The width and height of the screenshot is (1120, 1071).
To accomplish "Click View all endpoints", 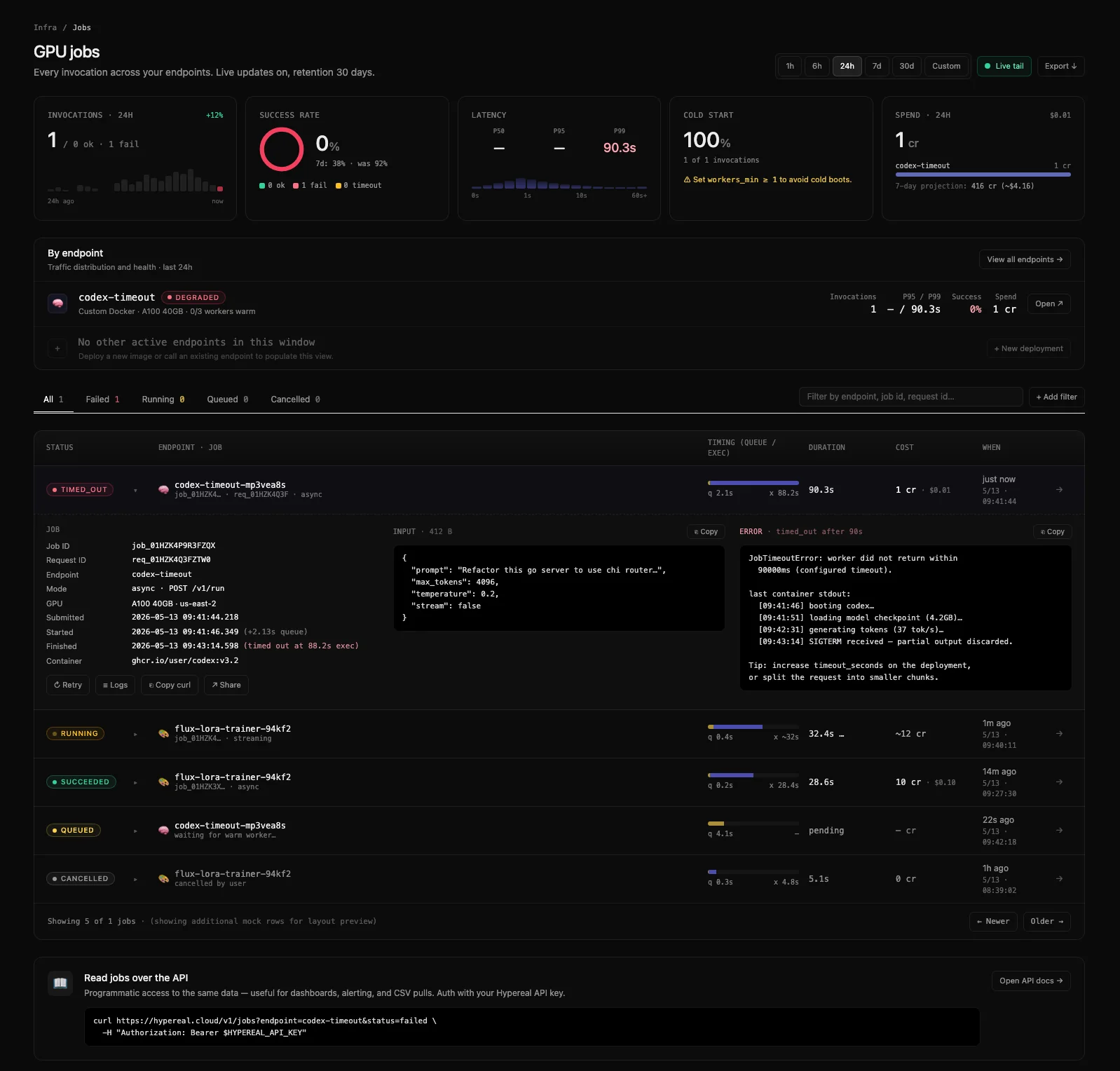I will click(1025, 259).
